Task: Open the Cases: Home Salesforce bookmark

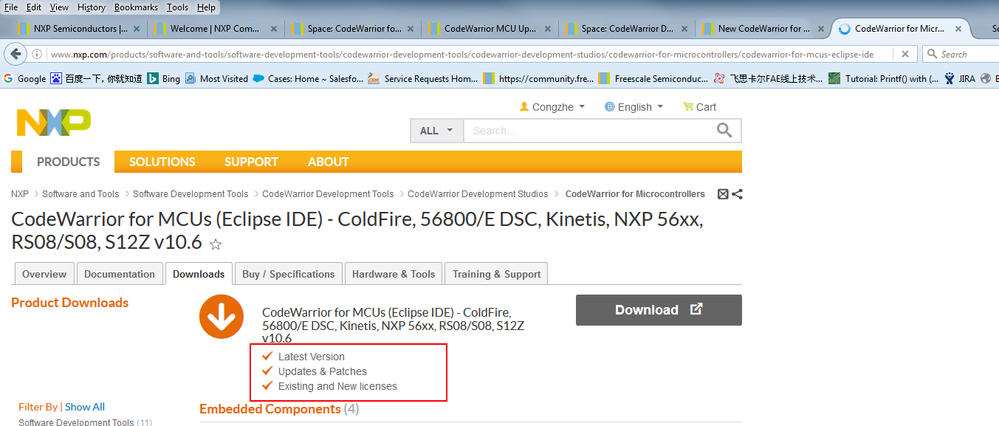Action: click(308, 79)
